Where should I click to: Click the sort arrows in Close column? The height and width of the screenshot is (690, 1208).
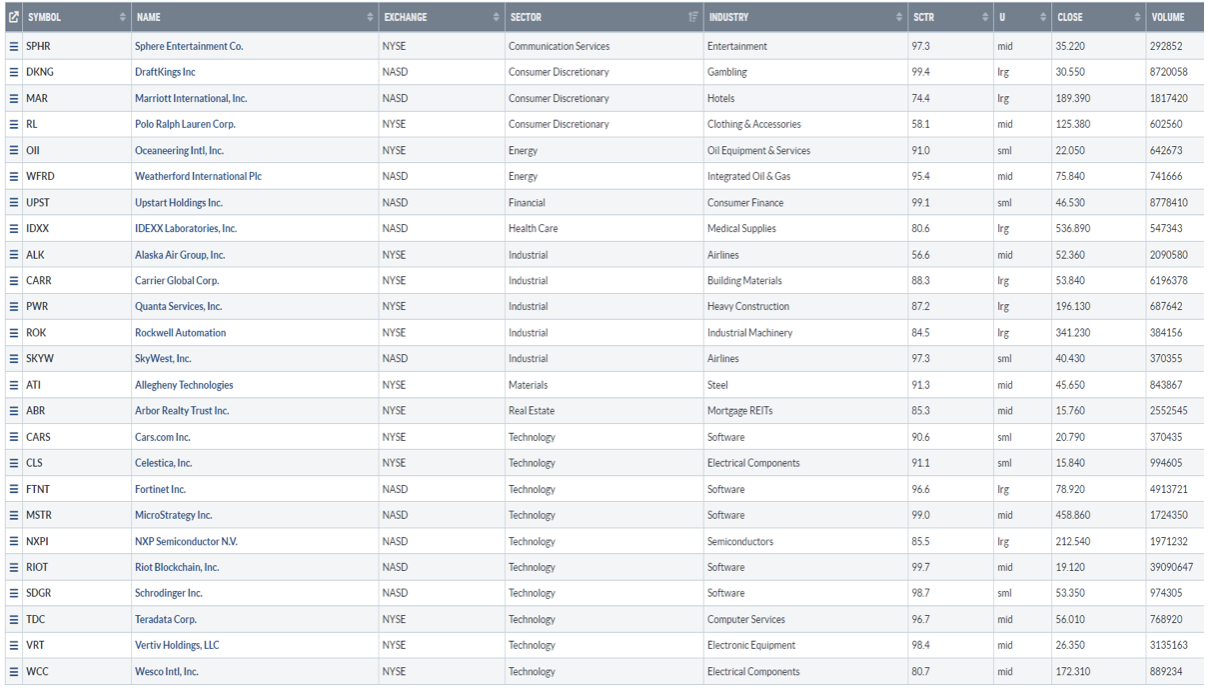click(1137, 17)
